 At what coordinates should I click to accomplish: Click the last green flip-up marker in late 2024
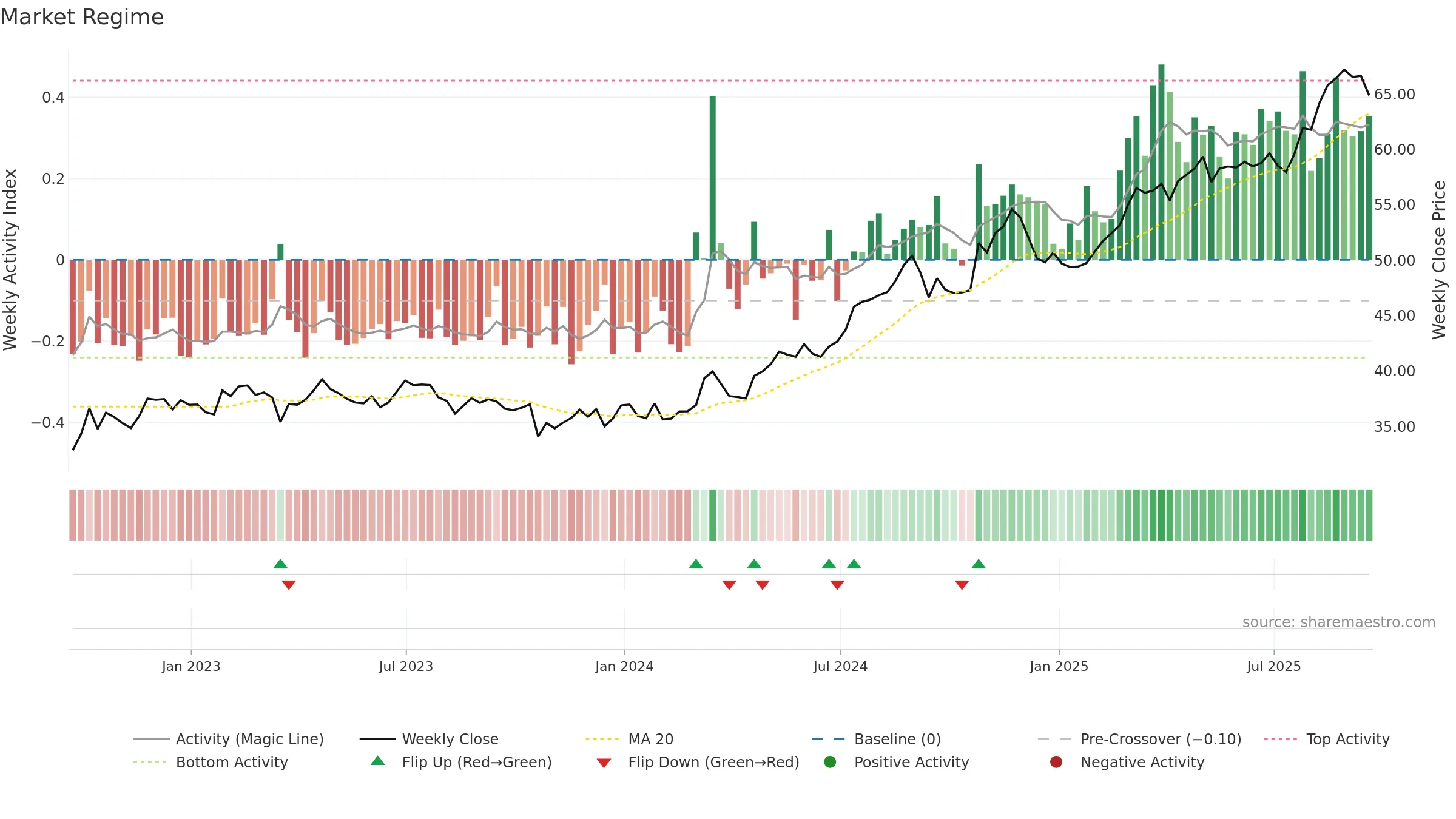(x=979, y=564)
